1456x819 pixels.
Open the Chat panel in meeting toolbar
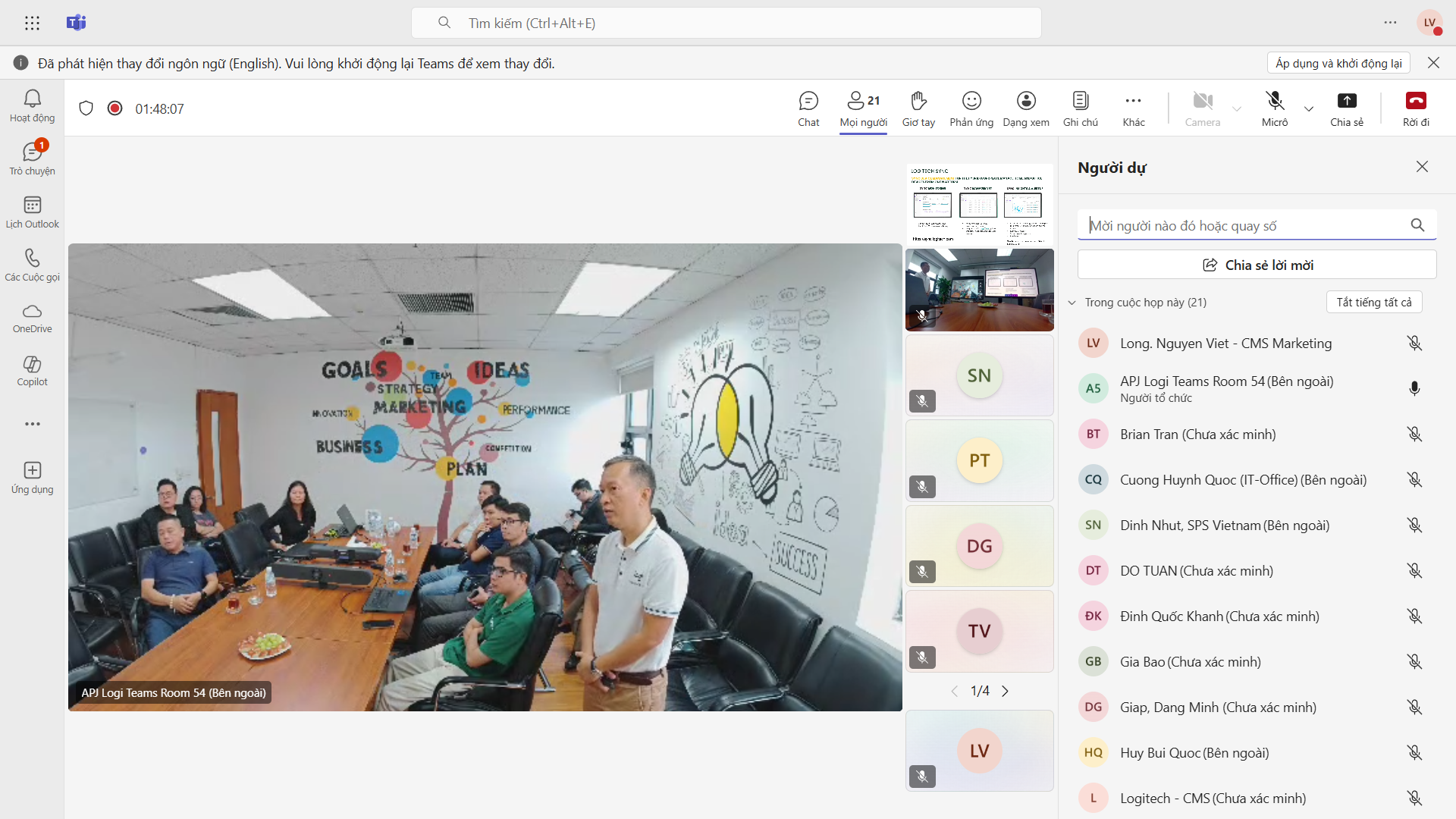(x=808, y=108)
